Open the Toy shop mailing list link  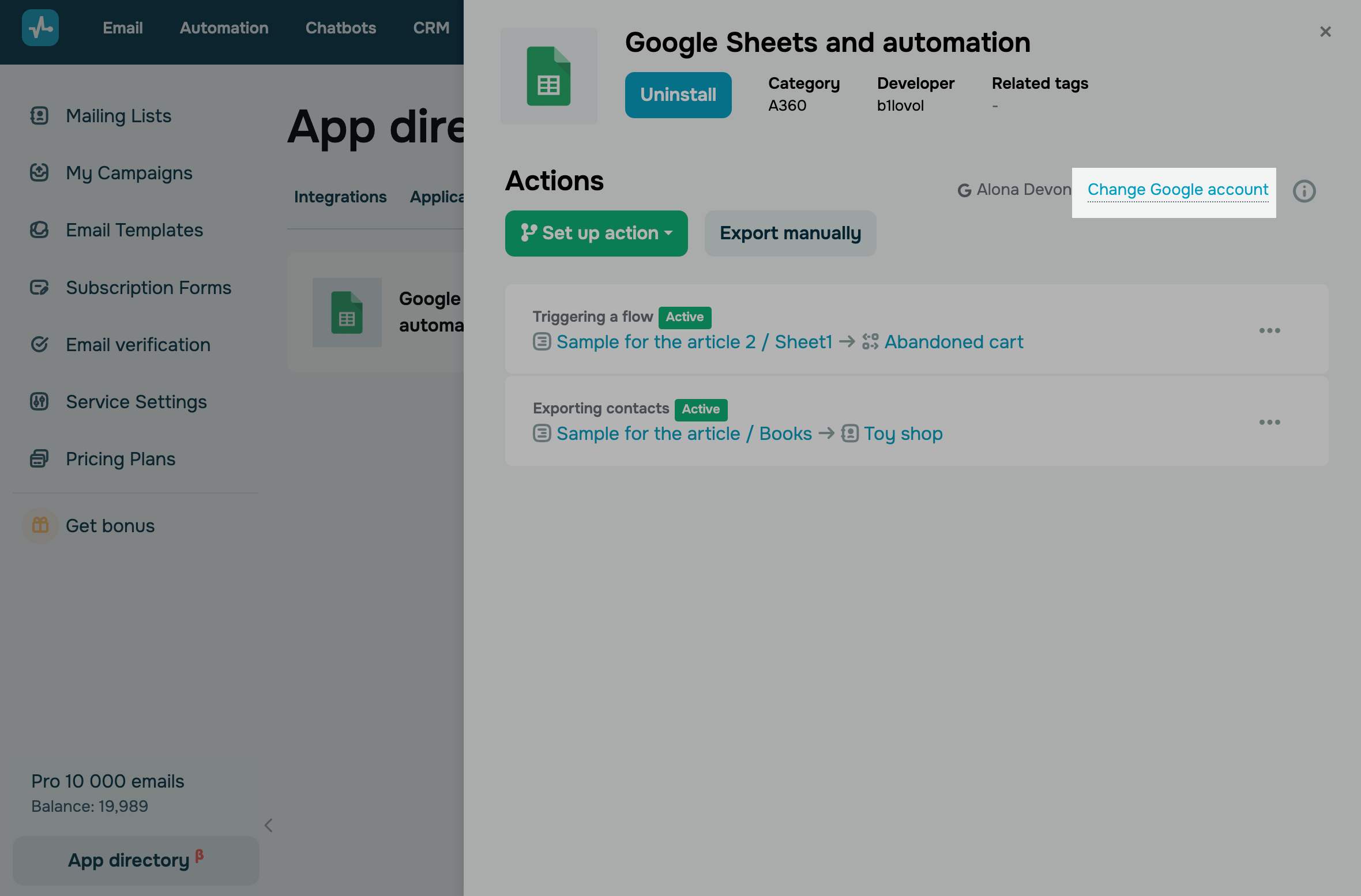click(903, 434)
